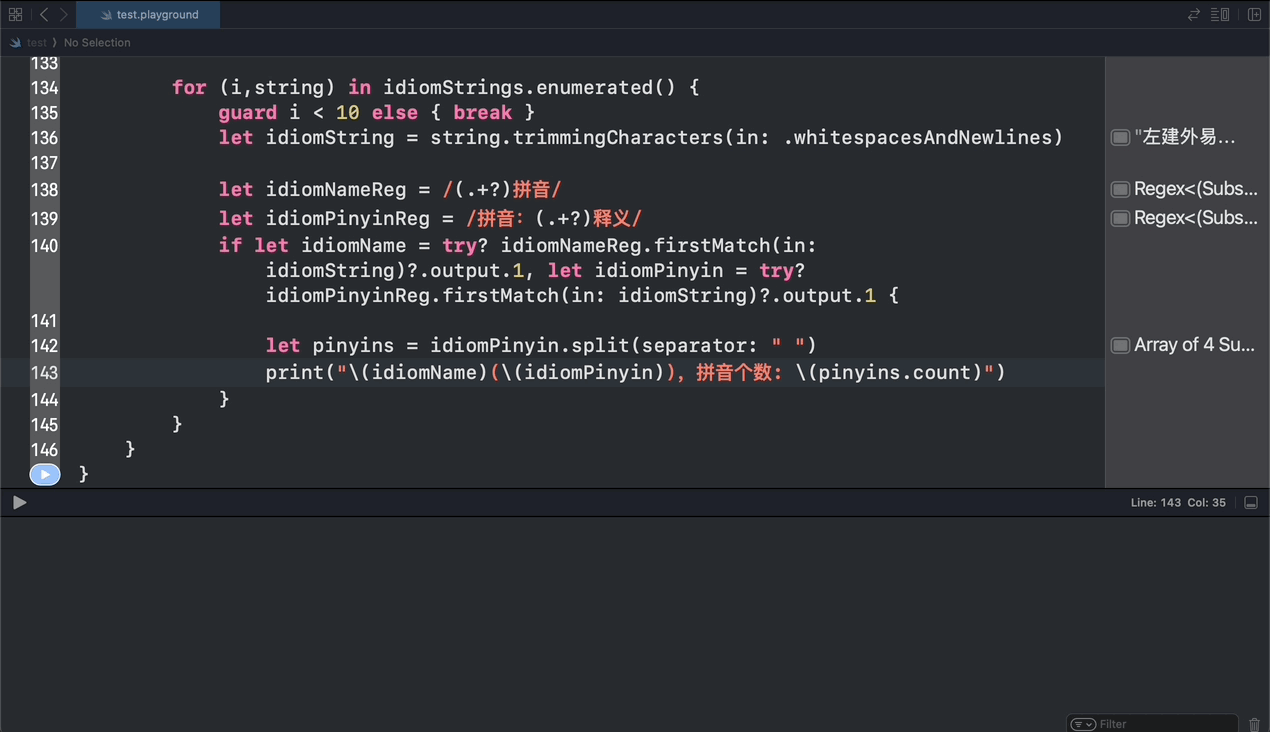Click the "print" call on line 143
The height and width of the screenshot is (732, 1270).
[295, 372]
